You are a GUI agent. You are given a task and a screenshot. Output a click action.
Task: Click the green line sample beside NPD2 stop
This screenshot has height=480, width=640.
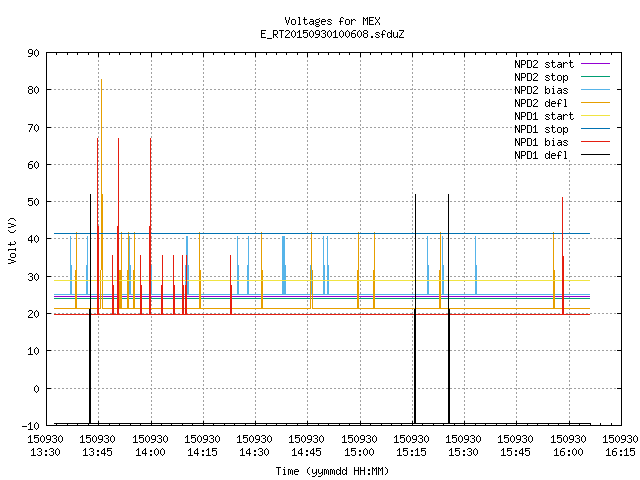tap(595, 77)
